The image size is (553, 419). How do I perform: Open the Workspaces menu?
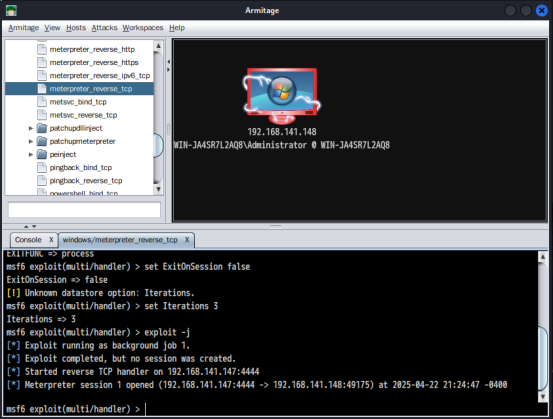[143, 28]
